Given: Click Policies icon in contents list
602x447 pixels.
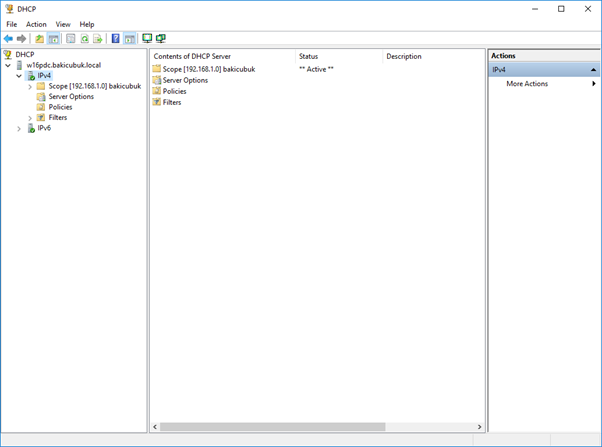Looking at the screenshot, I should (156, 91).
